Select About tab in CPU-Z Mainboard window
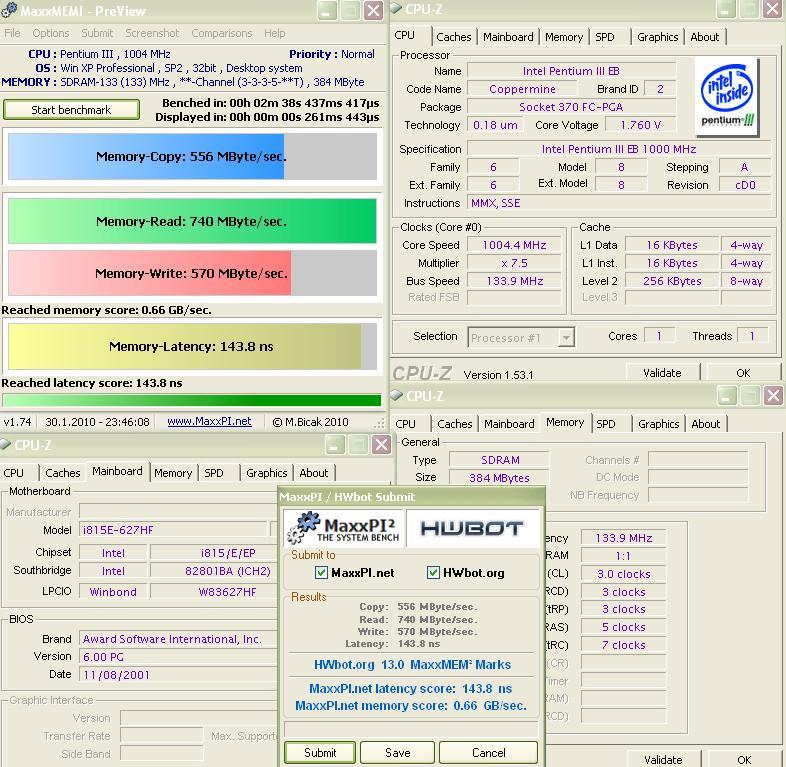786x767 pixels. [x=313, y=473]
